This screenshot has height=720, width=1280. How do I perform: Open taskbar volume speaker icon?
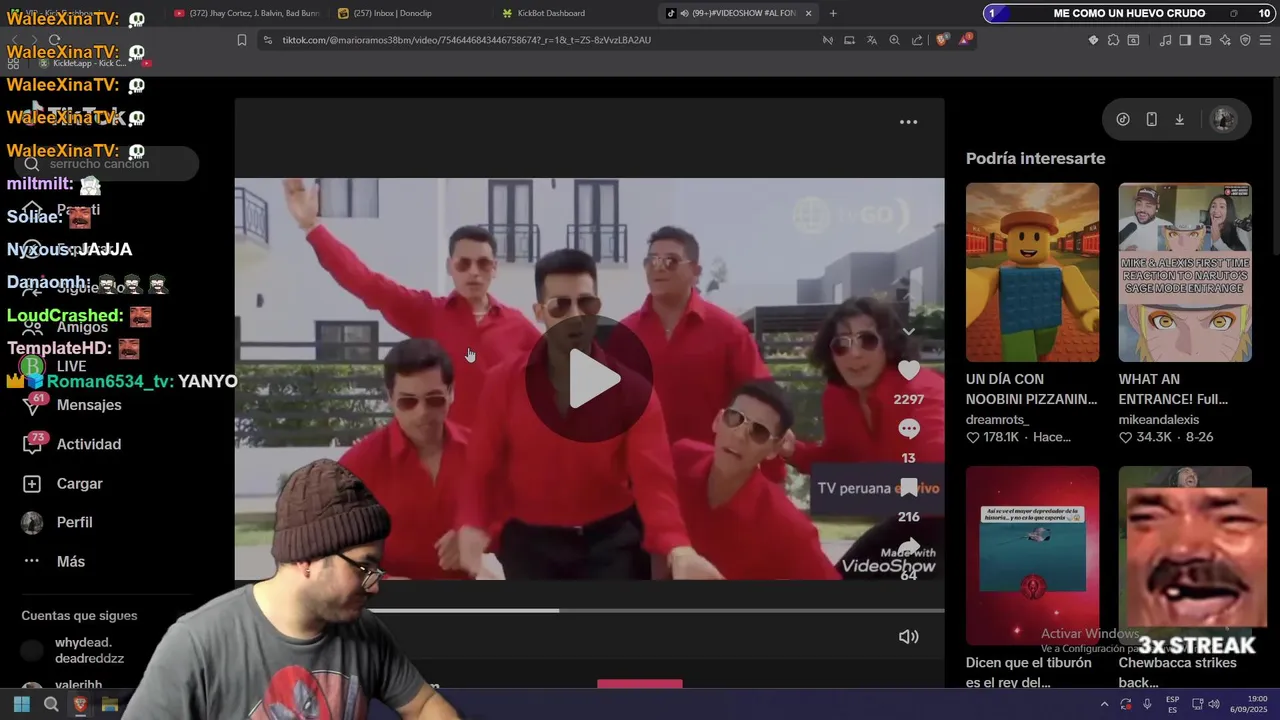tap(1213, 704)
